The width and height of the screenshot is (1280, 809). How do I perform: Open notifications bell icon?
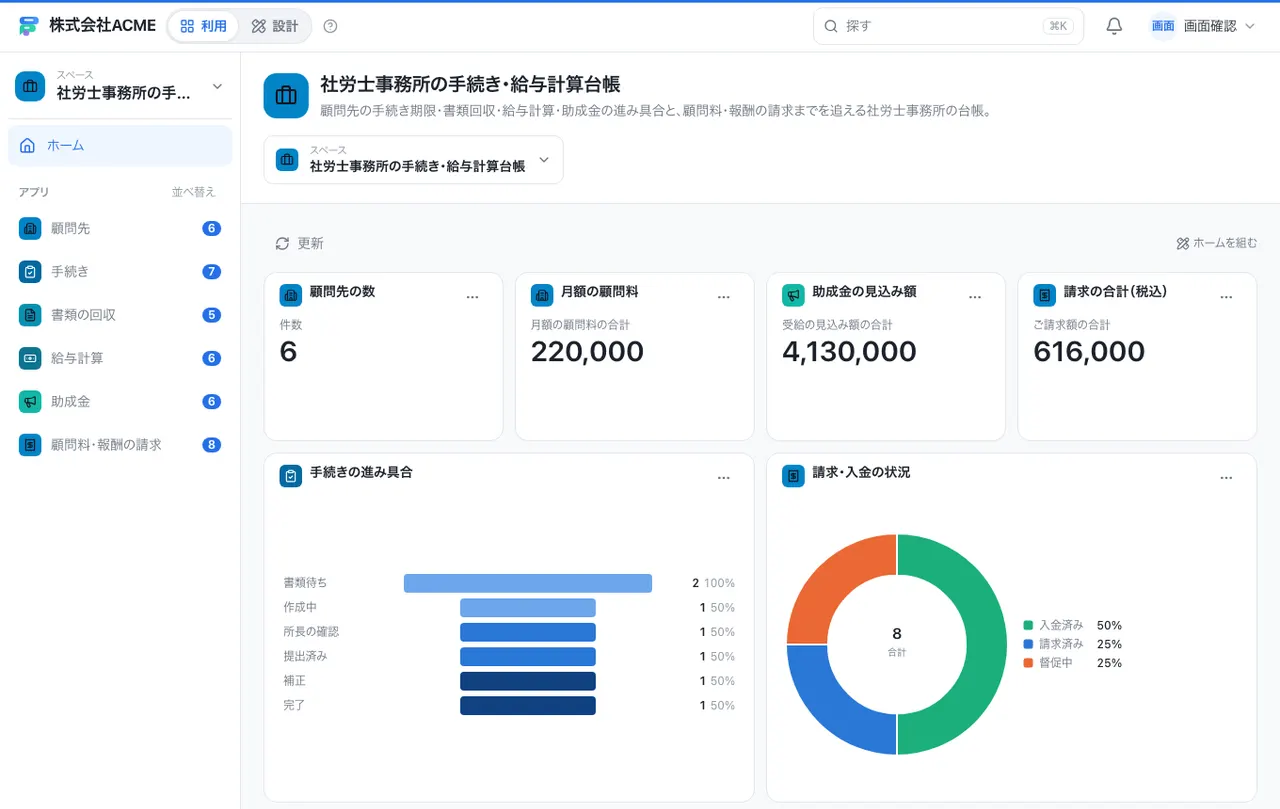tap(1114, 26)
